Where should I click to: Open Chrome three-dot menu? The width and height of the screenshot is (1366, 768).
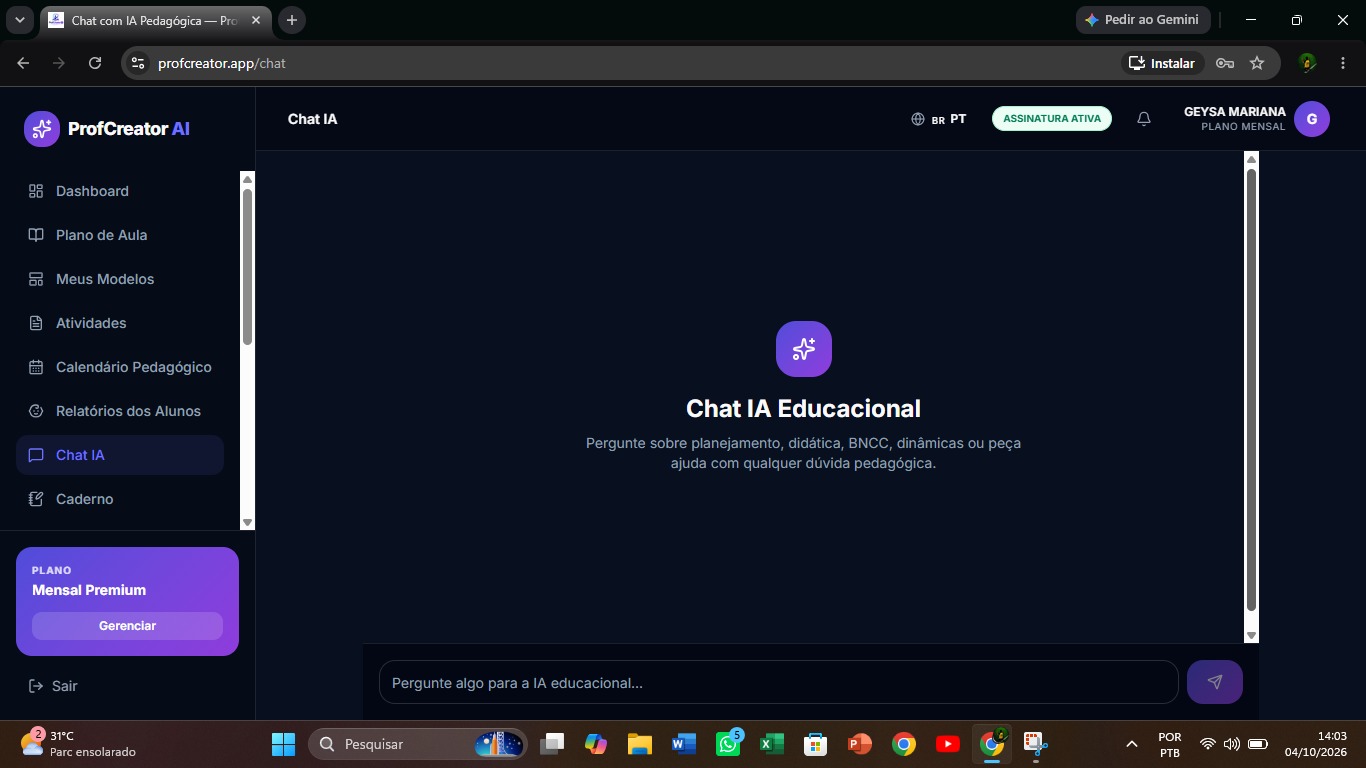[1343, 63]
